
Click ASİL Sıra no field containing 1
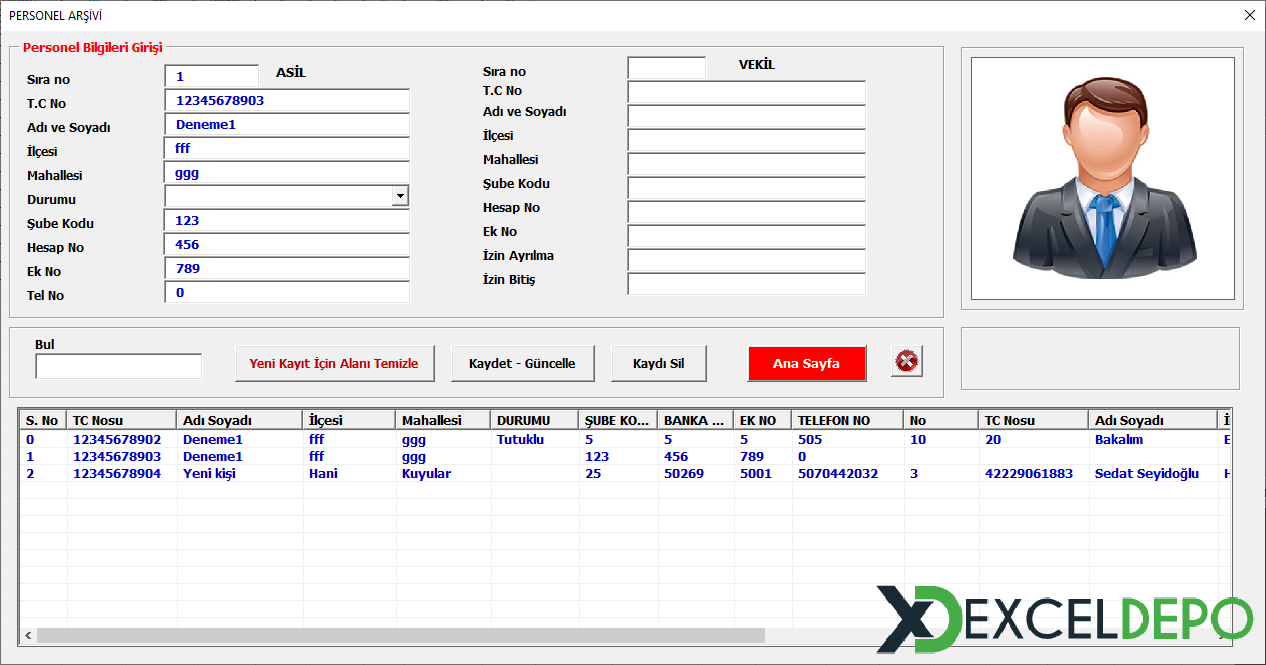[x=211, y=76]
